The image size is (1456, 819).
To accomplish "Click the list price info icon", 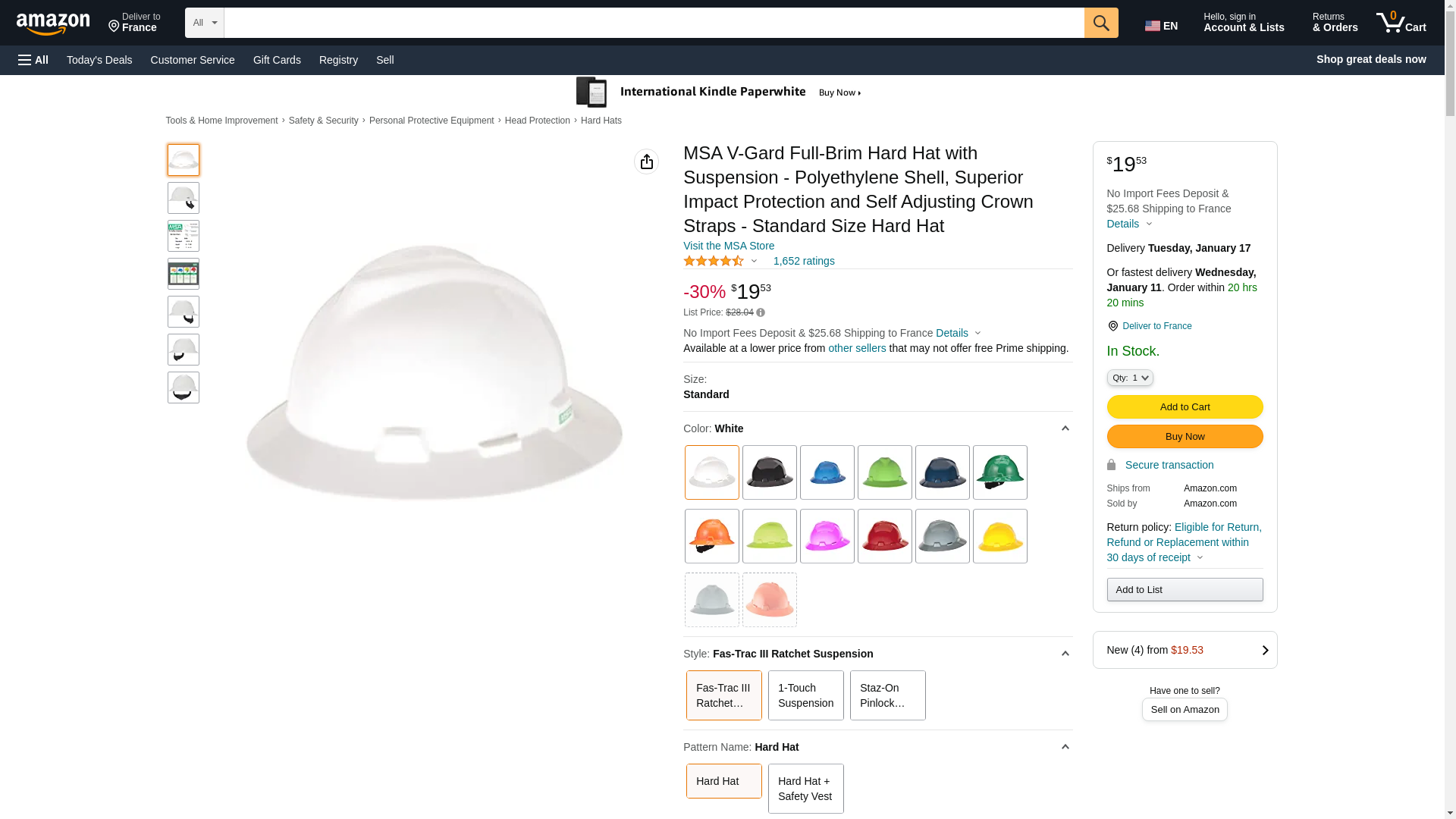I will pos(761,312).
